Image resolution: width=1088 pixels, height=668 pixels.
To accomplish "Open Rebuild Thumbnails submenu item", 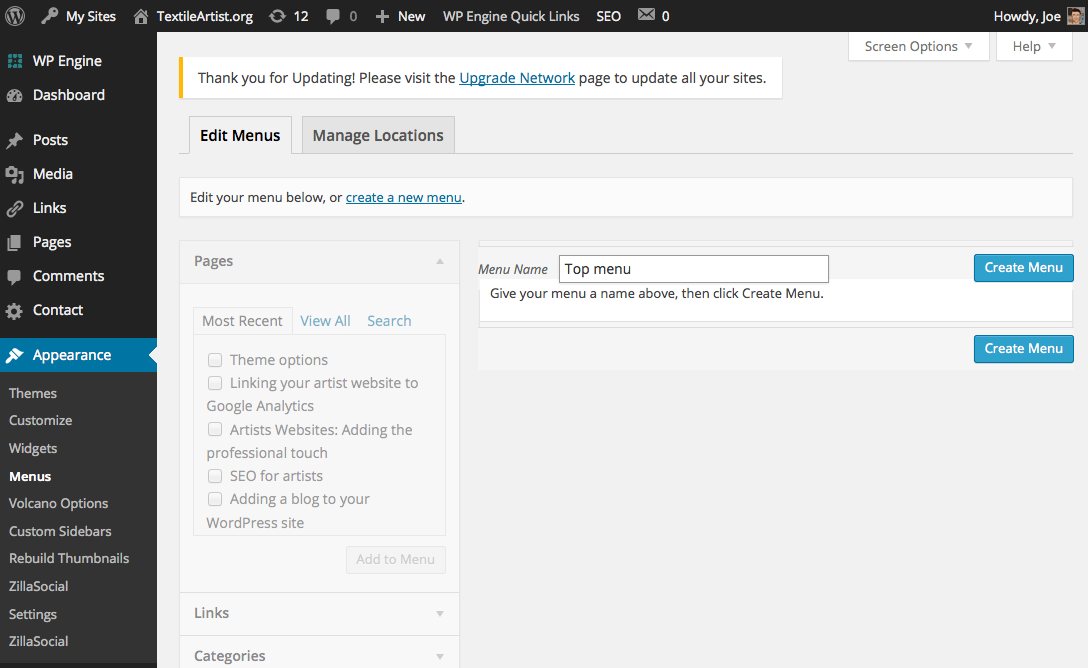I will coord(69,558).
